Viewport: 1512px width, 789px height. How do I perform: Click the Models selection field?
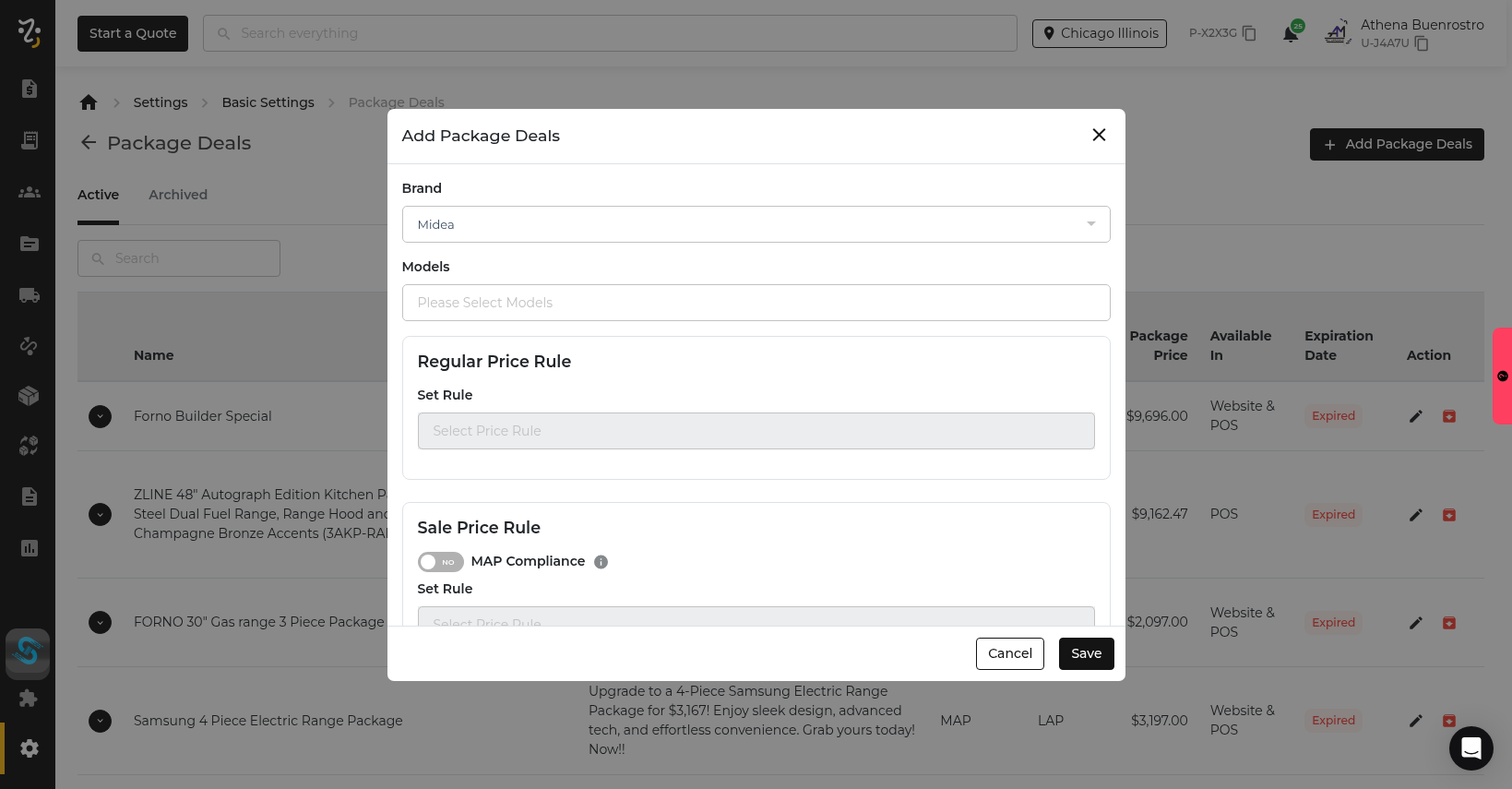tap(756, 303)
